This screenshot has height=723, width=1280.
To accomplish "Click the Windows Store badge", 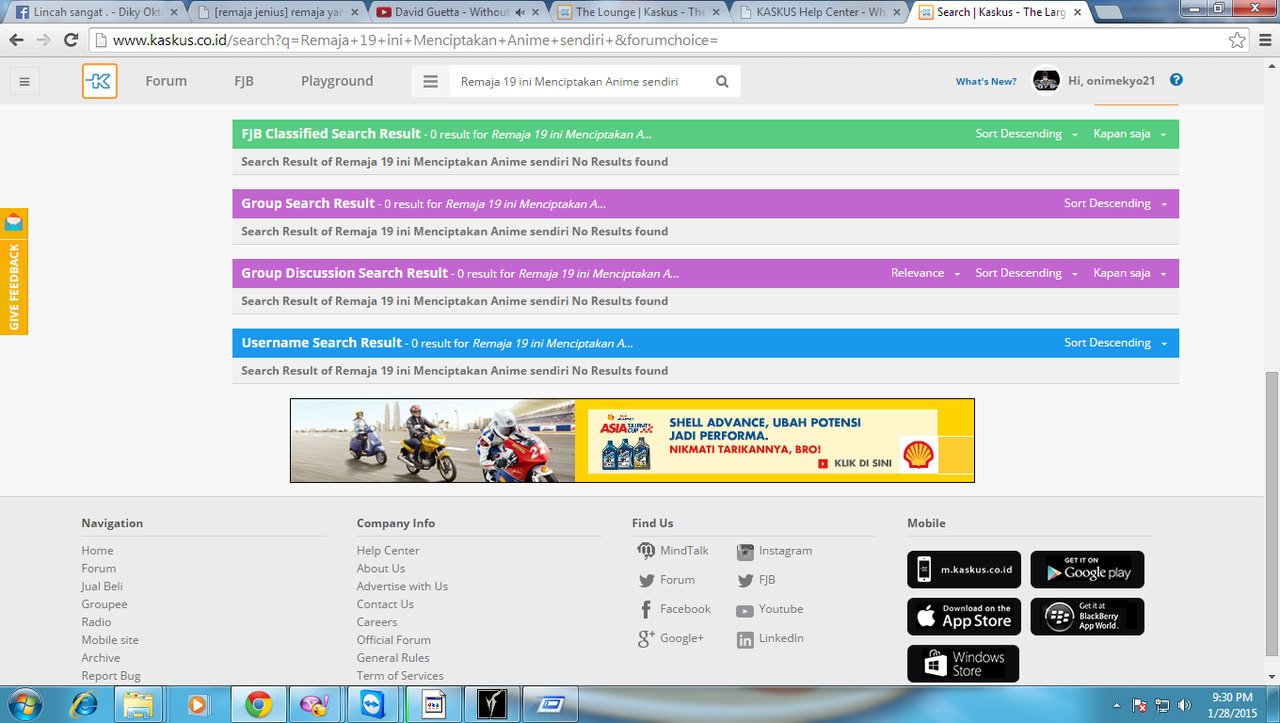I will pos(963,664).
